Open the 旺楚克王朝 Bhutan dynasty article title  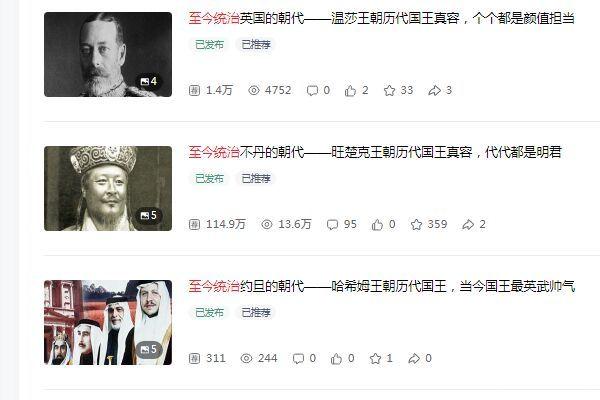(x=375, y=152)
